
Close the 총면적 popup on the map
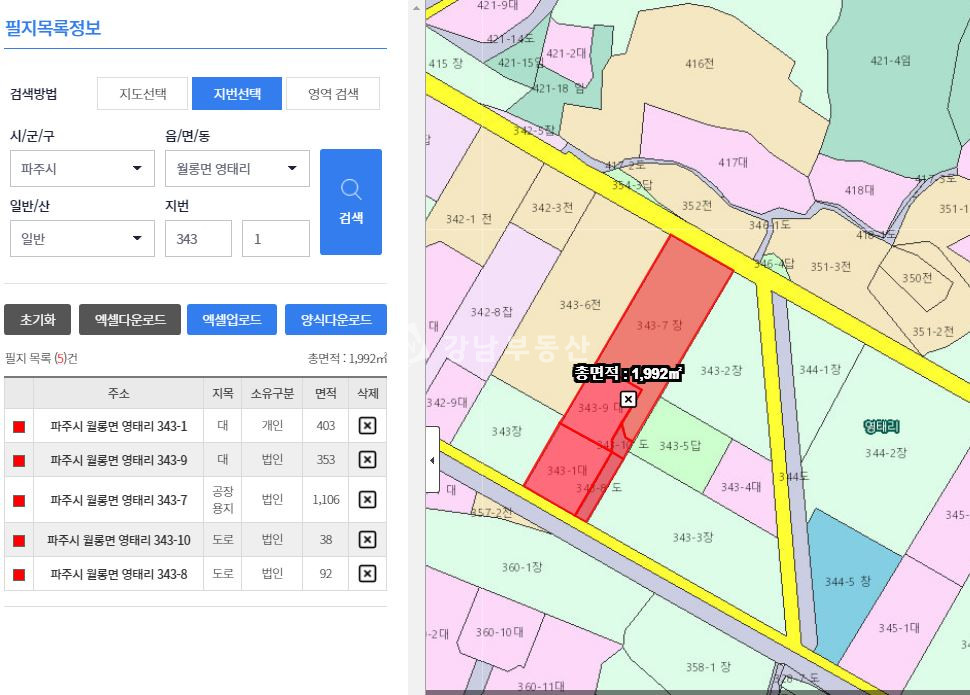(x=628, y=399)
